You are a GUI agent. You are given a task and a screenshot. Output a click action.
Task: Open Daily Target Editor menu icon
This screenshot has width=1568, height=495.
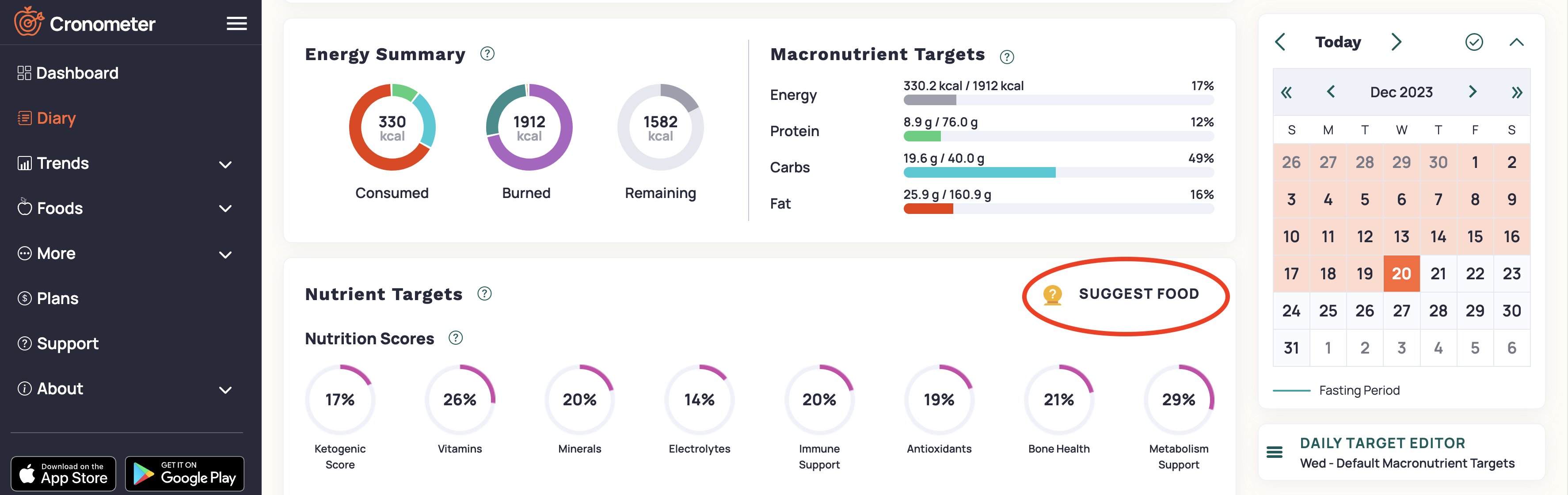pyautogui.click(x=1275, y=453)
